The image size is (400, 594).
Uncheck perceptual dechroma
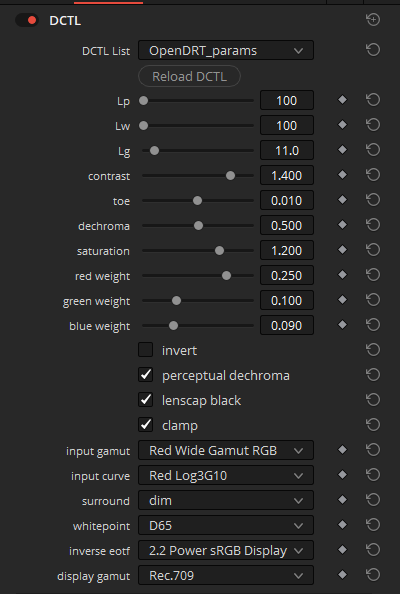[x=145, y=375]
